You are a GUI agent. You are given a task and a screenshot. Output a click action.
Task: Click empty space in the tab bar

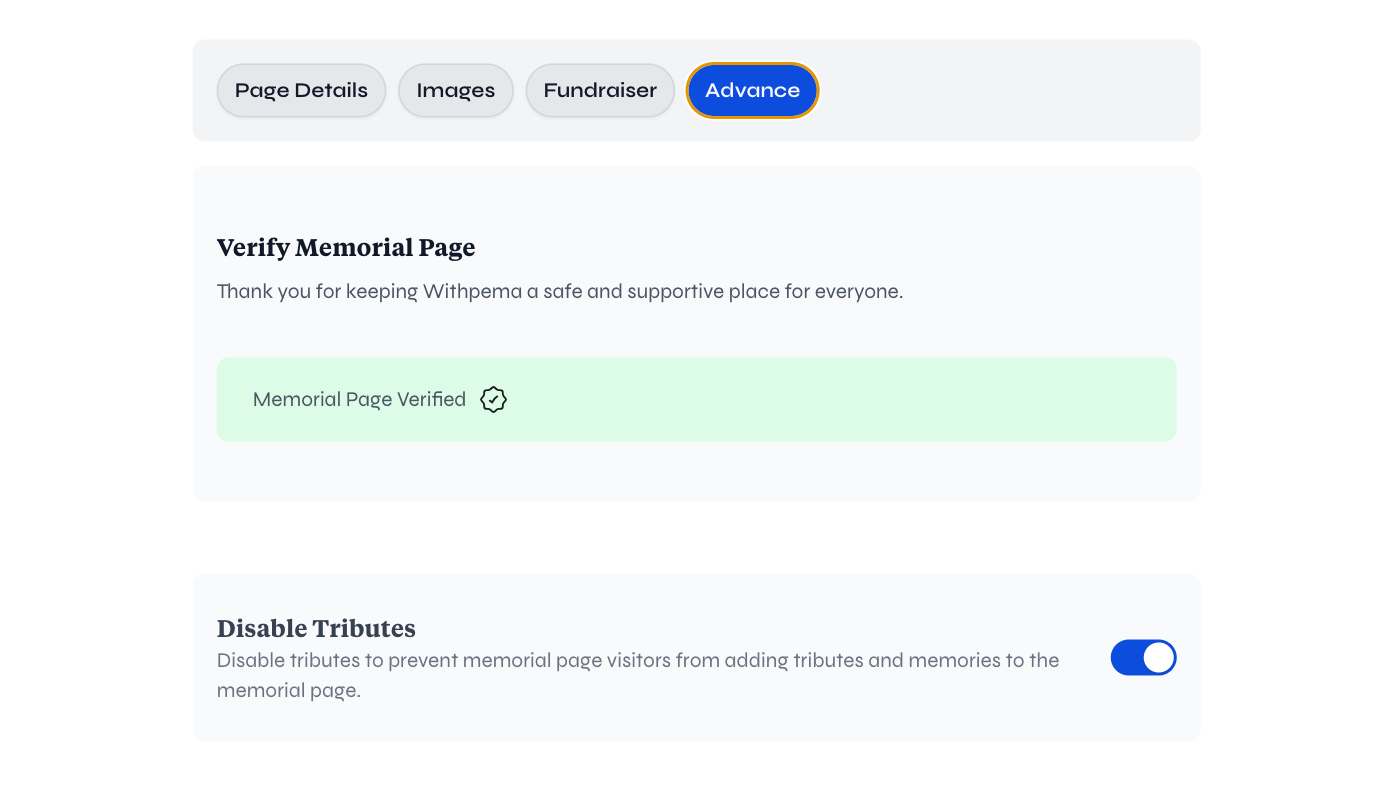click(1000, 90)
